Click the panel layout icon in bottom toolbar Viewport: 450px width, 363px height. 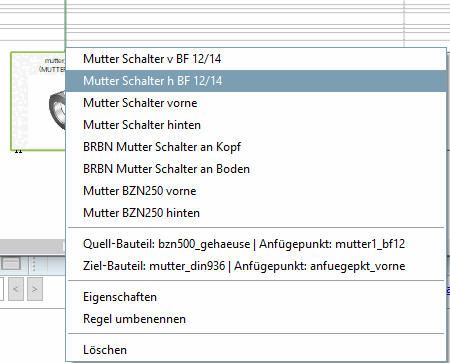coord(11,264)
